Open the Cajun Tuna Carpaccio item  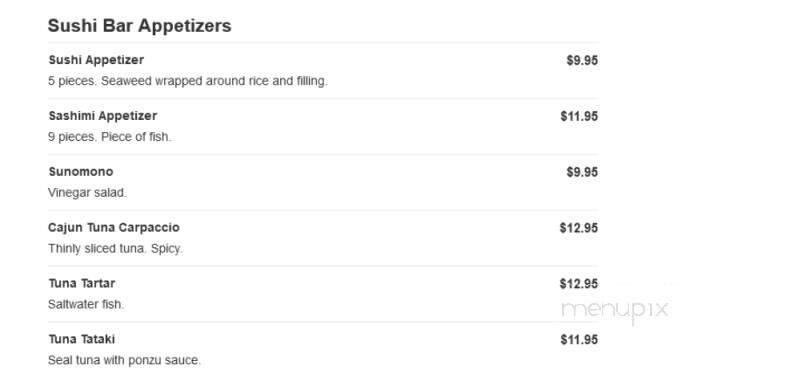pyautogui.click(x=114, y=227)
